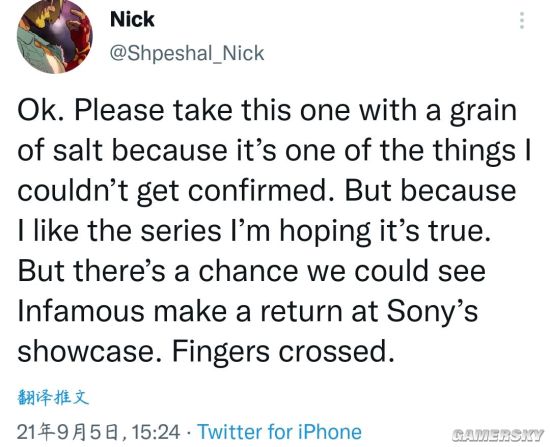Click the word chance in the tweet

click(x=249, y=271)
